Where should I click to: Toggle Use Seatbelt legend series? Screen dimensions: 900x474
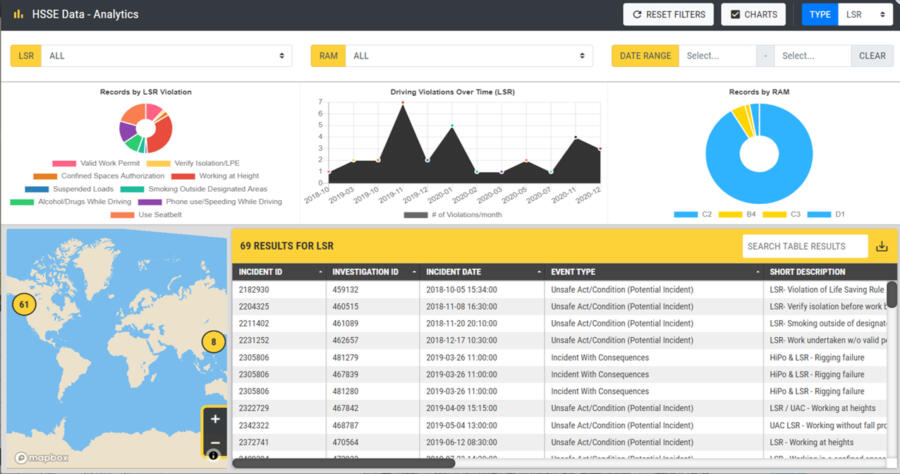click(160, 214)
